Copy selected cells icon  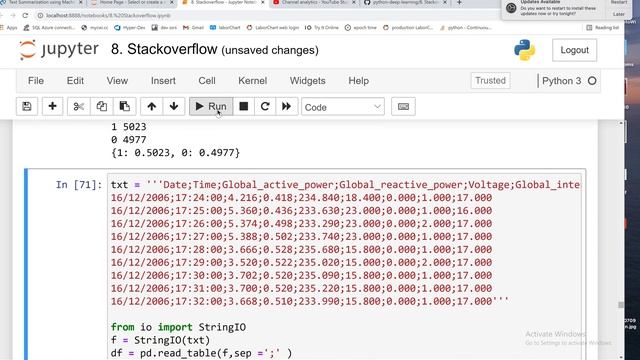click(101, 107)
